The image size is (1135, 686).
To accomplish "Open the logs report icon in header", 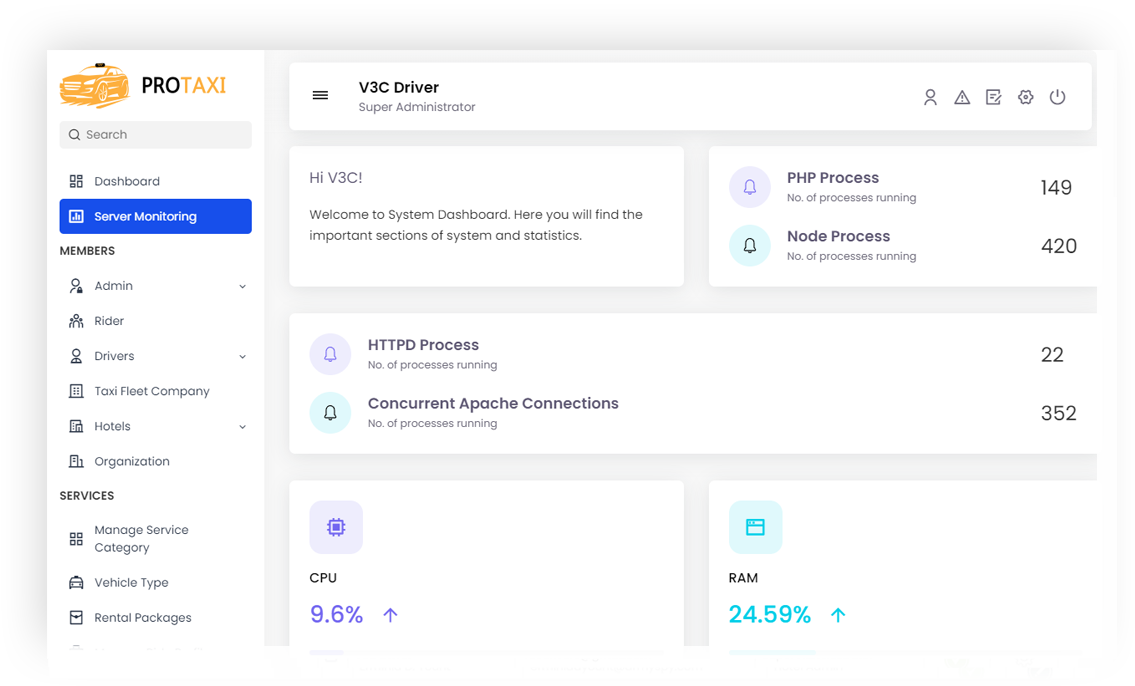I will [x=993, y=97].
